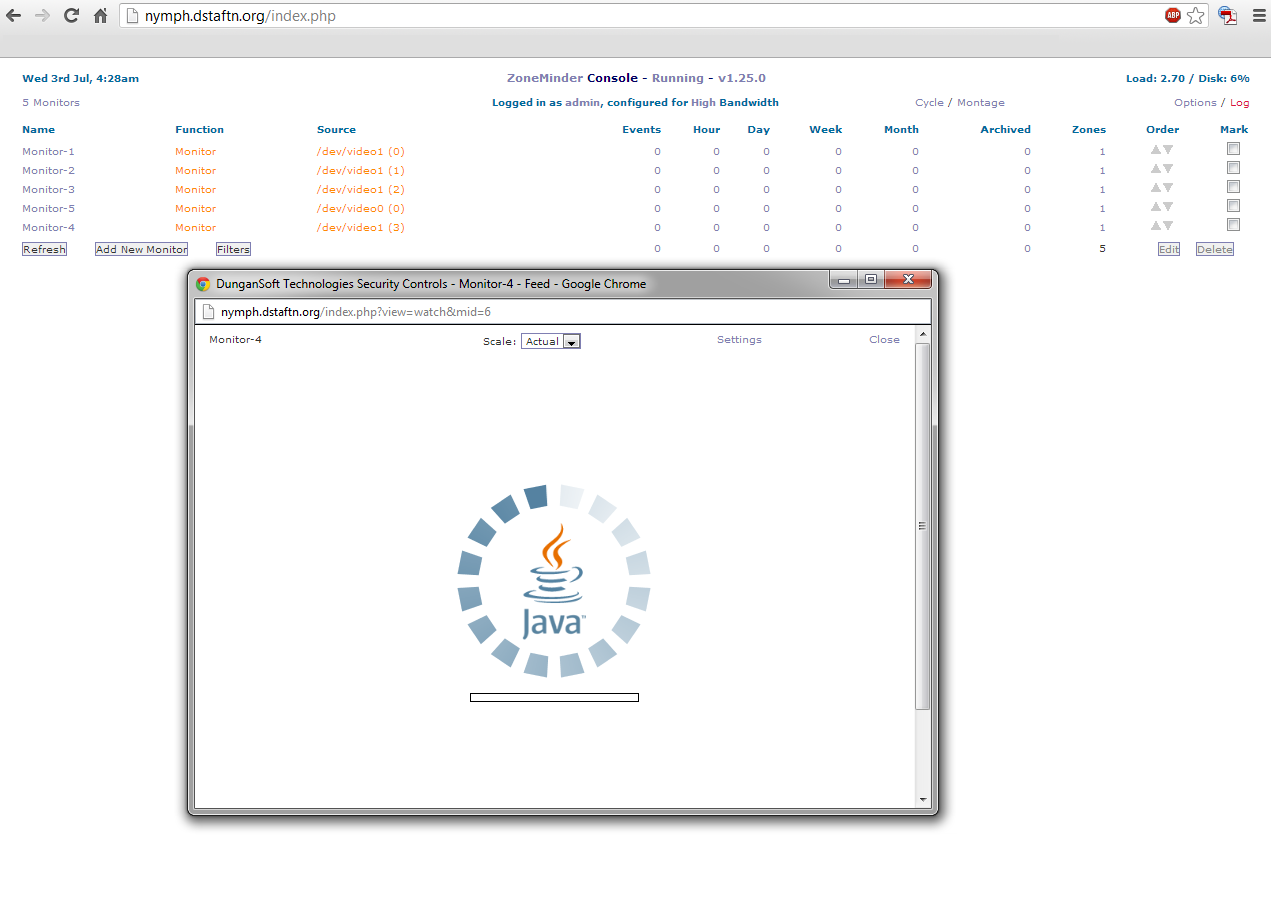Image resolution: width=1271 pixels, height=902 pixels.
Task: Move Monitor-1 up in order
Action: click(1155, 150)
